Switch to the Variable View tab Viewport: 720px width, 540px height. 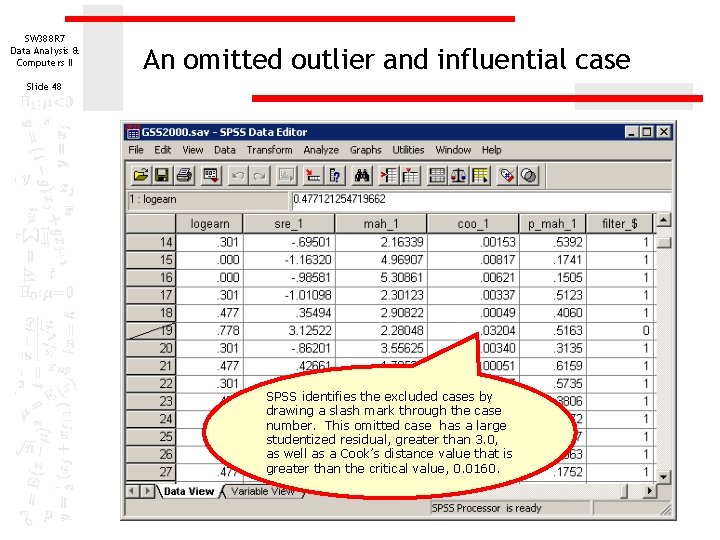pos(262,491)
